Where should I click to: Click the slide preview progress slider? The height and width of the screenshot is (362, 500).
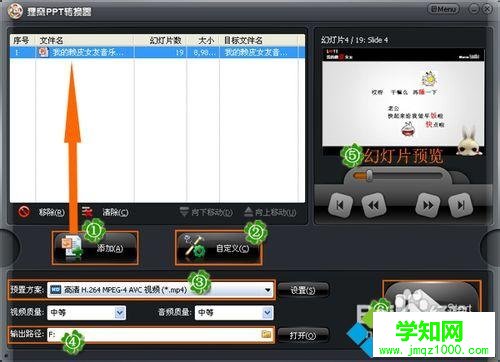398,175
